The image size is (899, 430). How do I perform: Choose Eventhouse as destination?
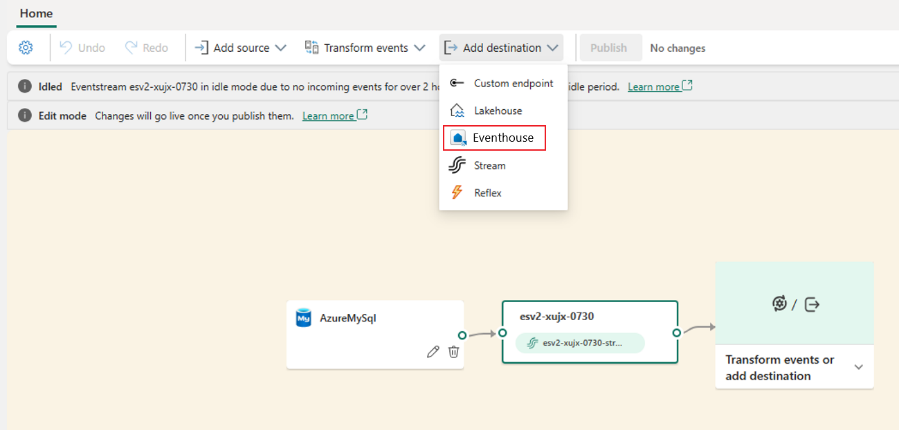pos(494,138)
